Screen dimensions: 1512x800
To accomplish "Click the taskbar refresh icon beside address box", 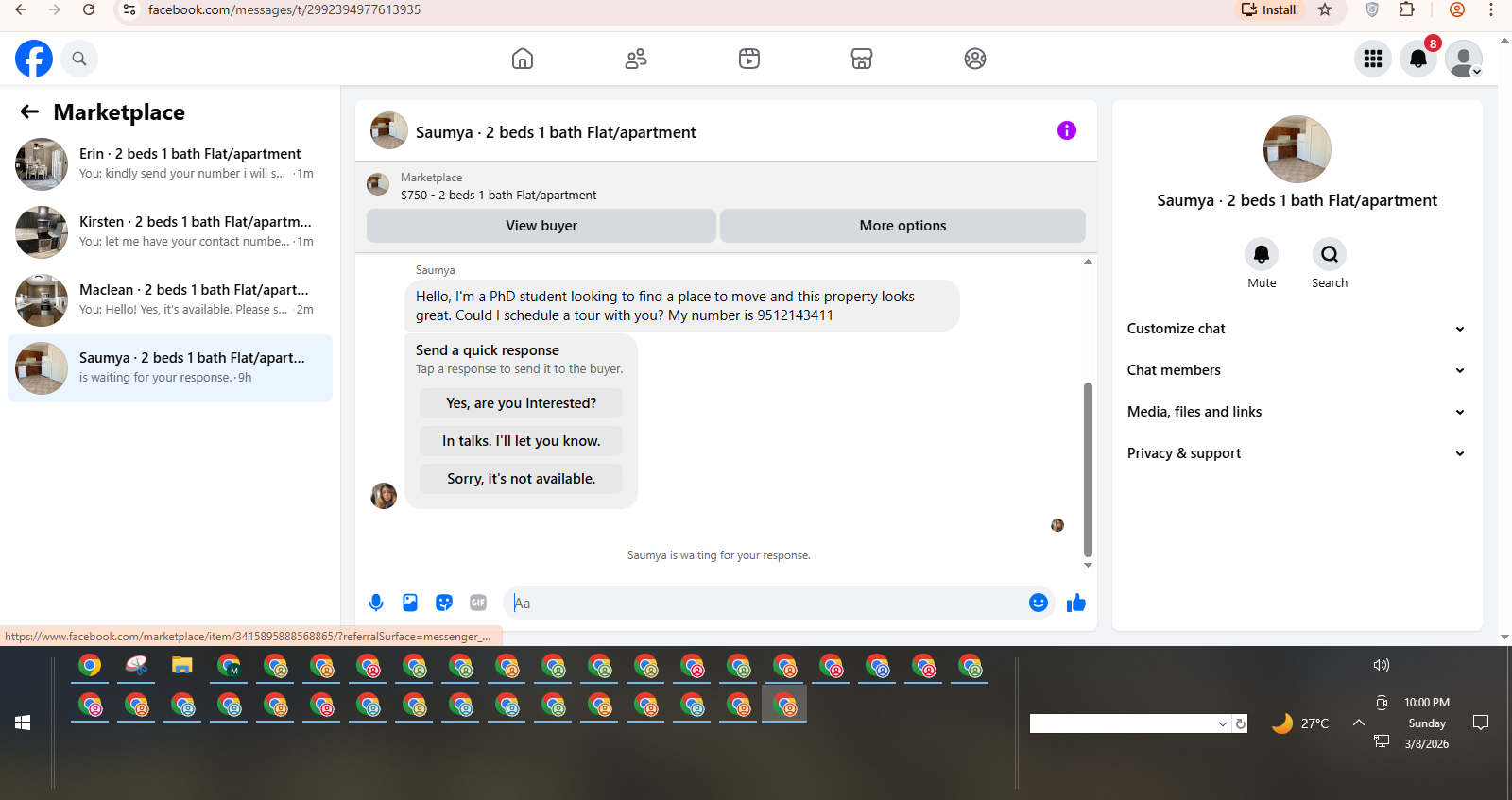I will point(1241,724).
